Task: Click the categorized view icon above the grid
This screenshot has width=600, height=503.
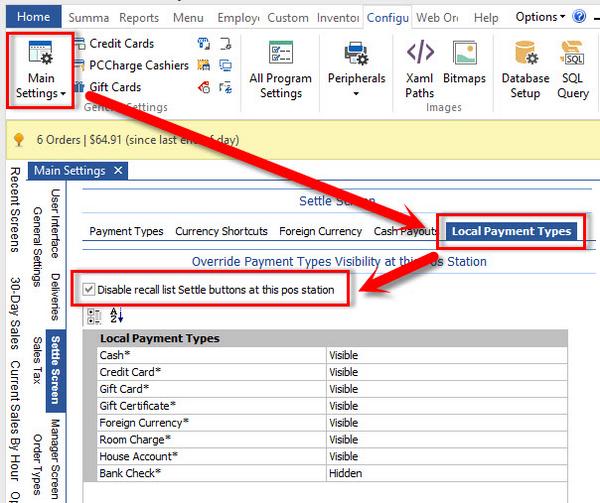Action: (94, 315)
